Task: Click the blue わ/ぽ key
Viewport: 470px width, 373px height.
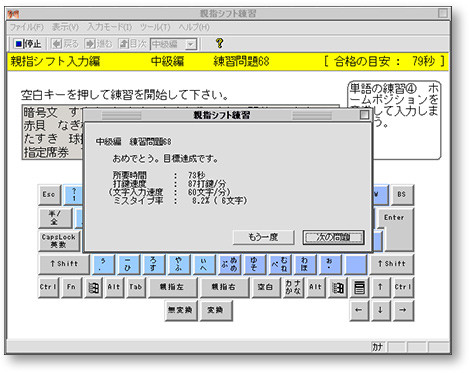Action: pos(305,264)
